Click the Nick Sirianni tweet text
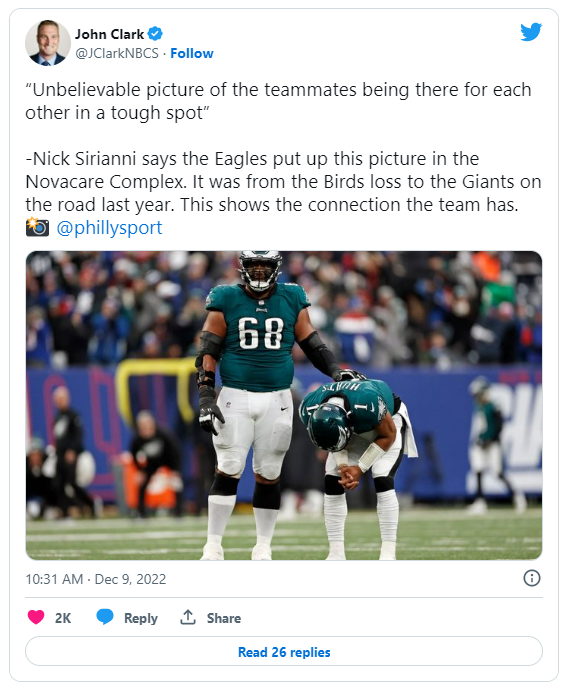 (x=283, y=182)
